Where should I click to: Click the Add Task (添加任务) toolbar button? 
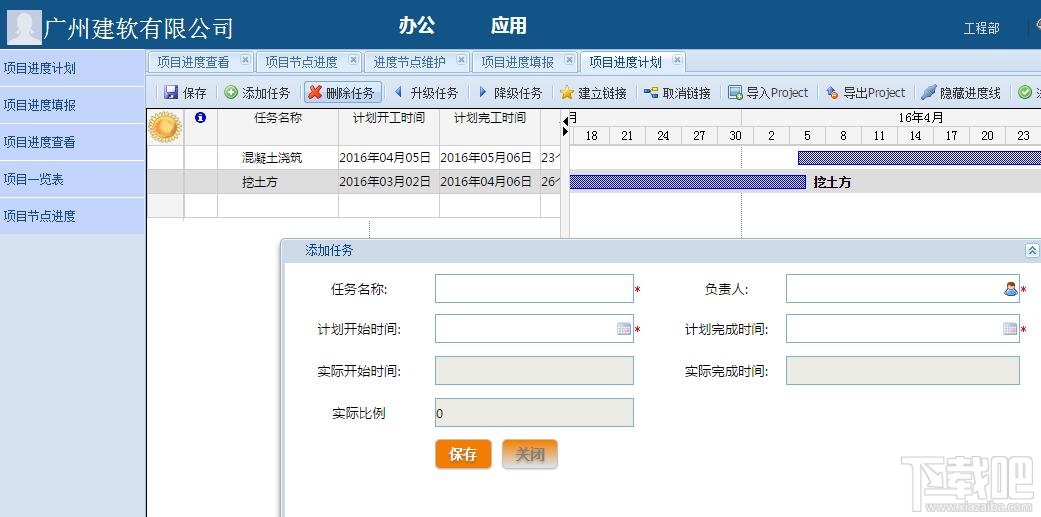pos(257,93)
